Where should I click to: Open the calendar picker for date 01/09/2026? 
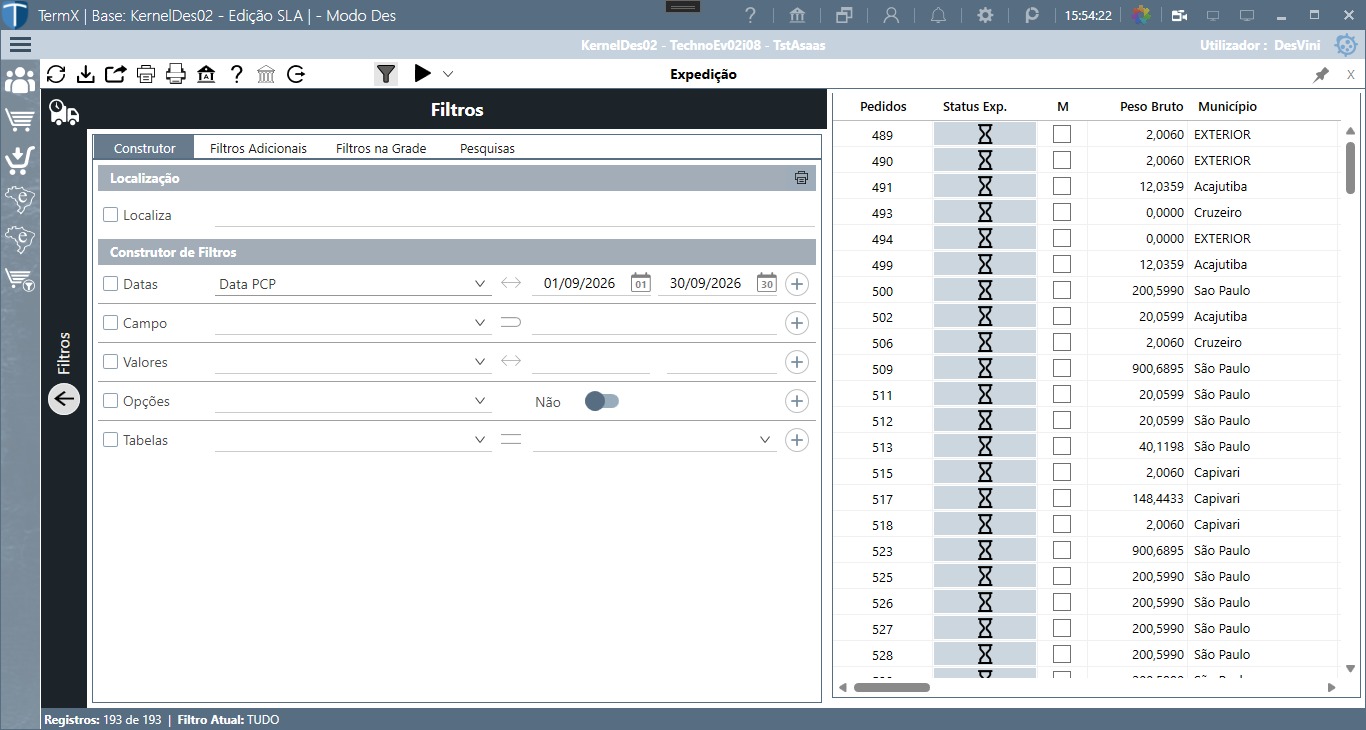click(x=641, y=283)
